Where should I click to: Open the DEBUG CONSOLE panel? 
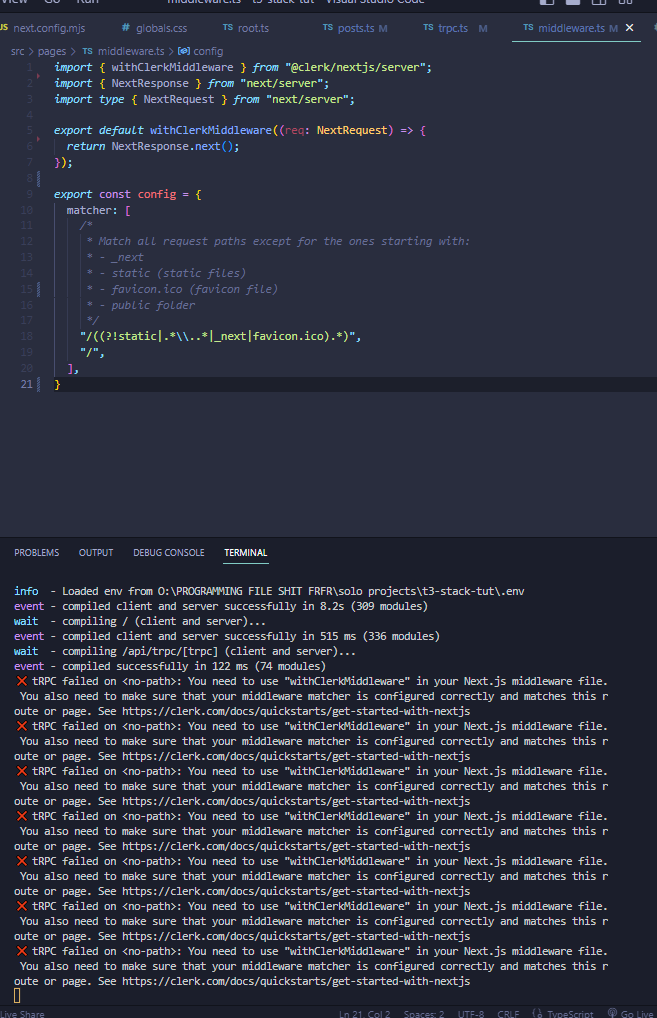pyautogui.click(x=169, y=552)
